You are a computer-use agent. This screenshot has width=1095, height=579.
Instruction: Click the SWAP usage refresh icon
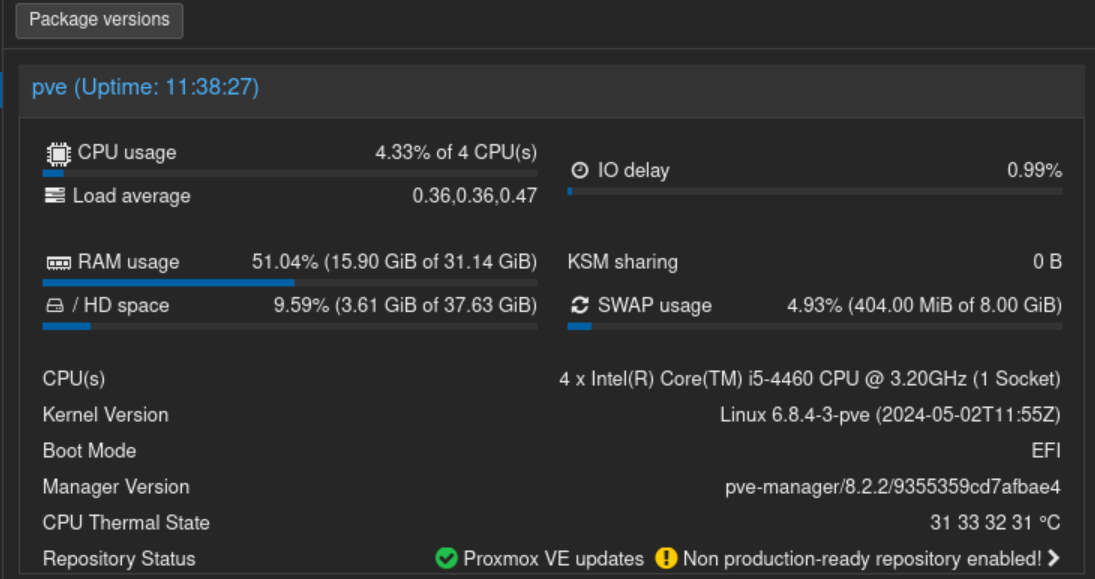pyautogui.click(x=579, y=305)
